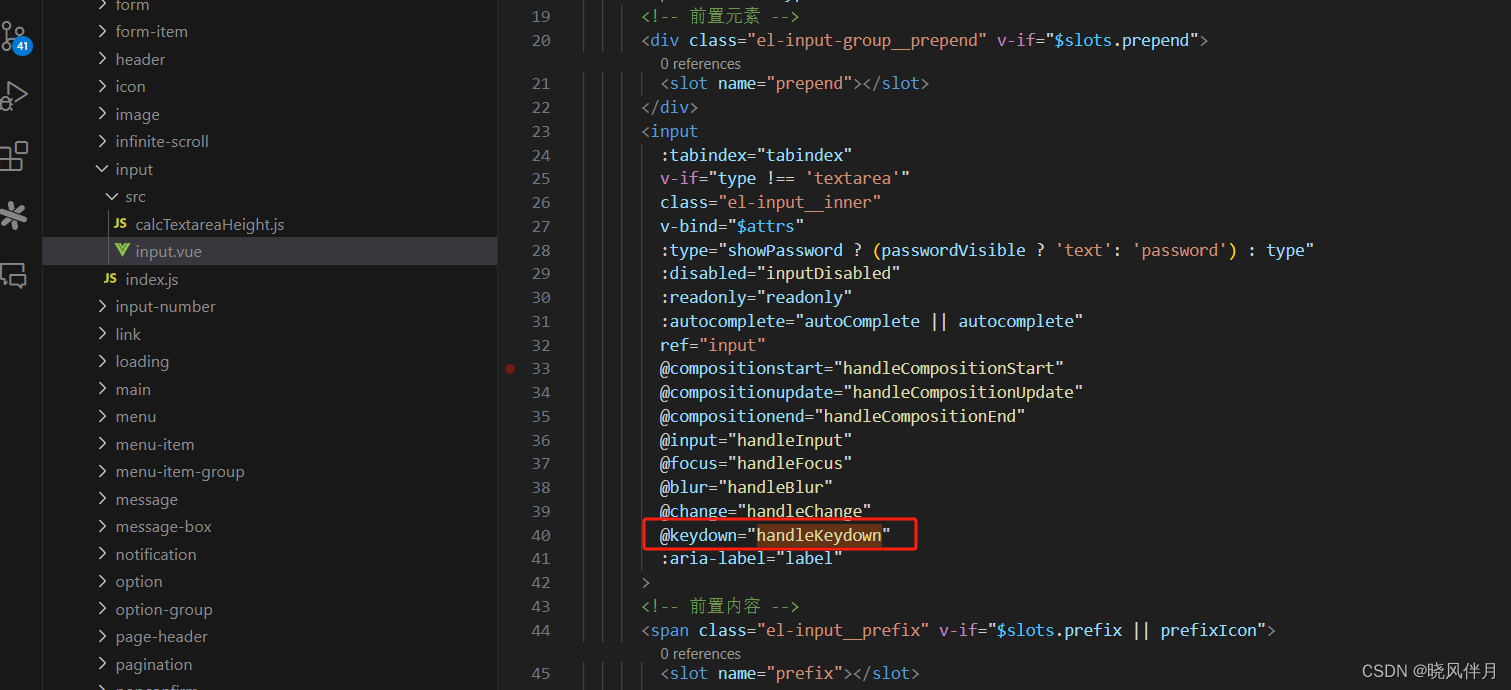Open the Source Control view
The width and height of the screenshot is (1511, 690).
[x=18, y=36]
